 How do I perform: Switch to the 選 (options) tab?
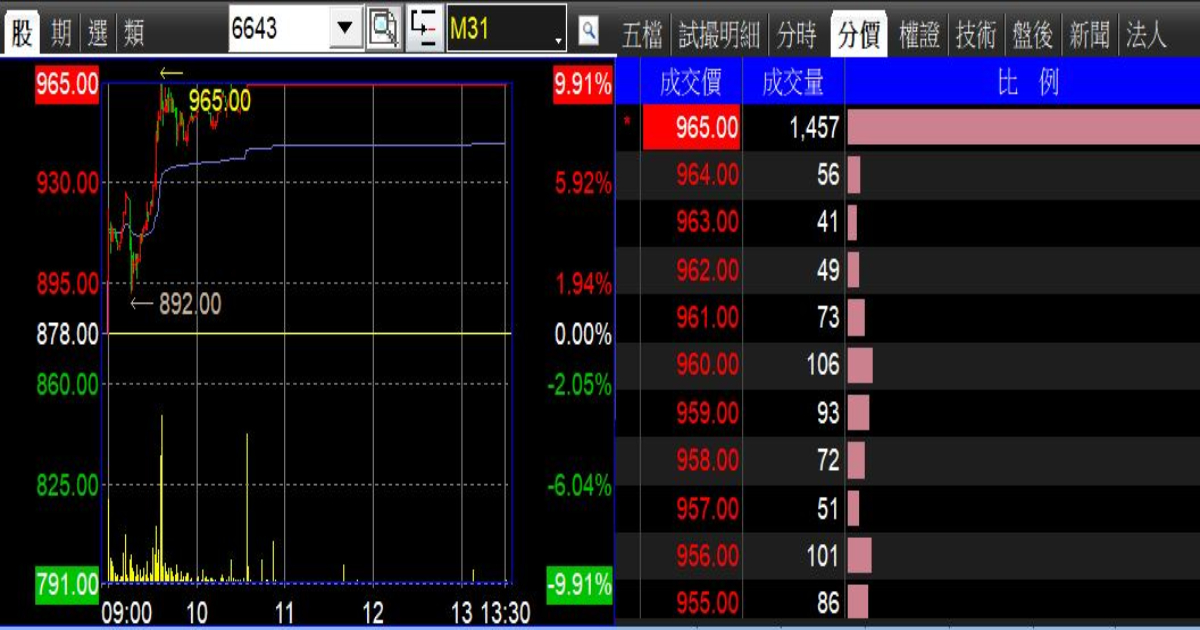(x=98, y=35)
